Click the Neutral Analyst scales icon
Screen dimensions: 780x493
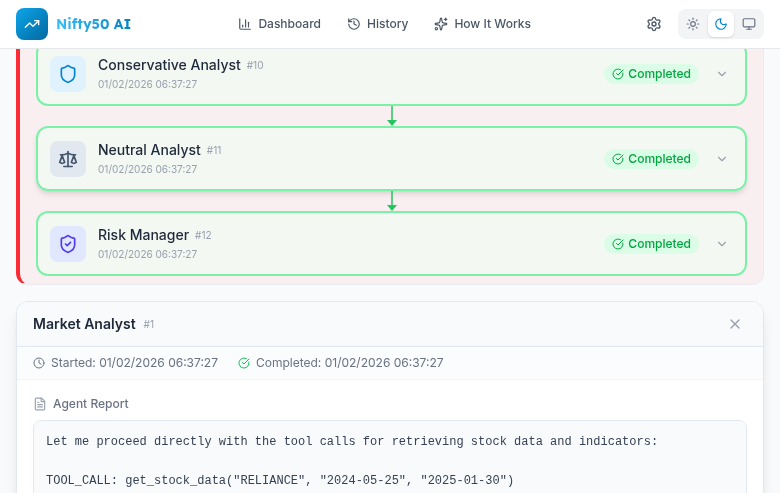click(68, 159)
